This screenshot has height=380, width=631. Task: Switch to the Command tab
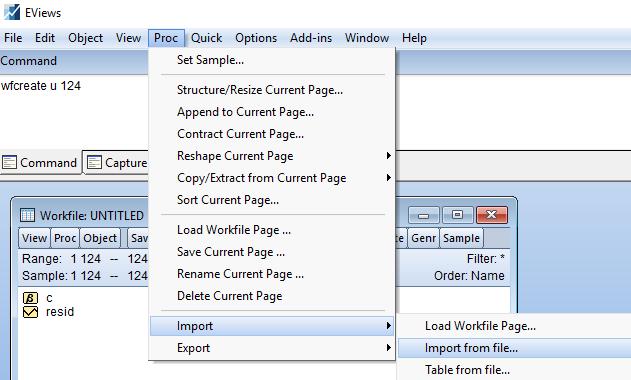[x=40, y=163]
